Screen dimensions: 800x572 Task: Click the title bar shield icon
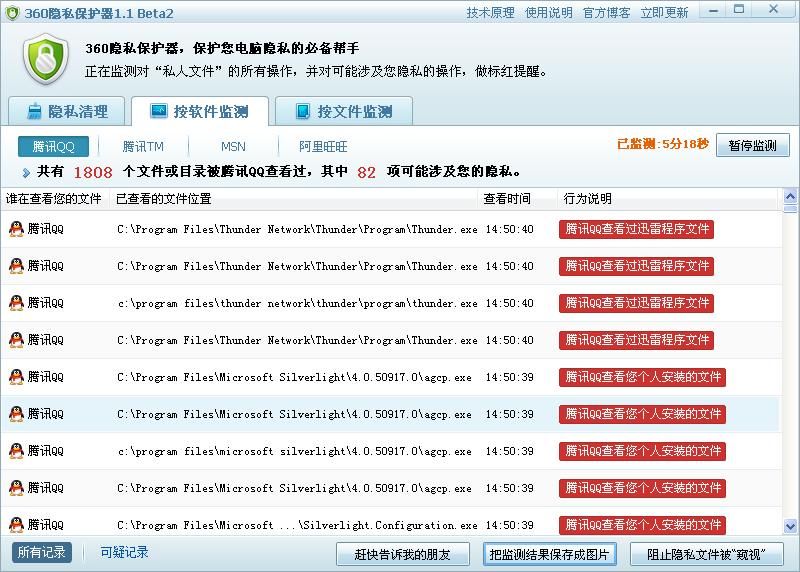(12, 13)
